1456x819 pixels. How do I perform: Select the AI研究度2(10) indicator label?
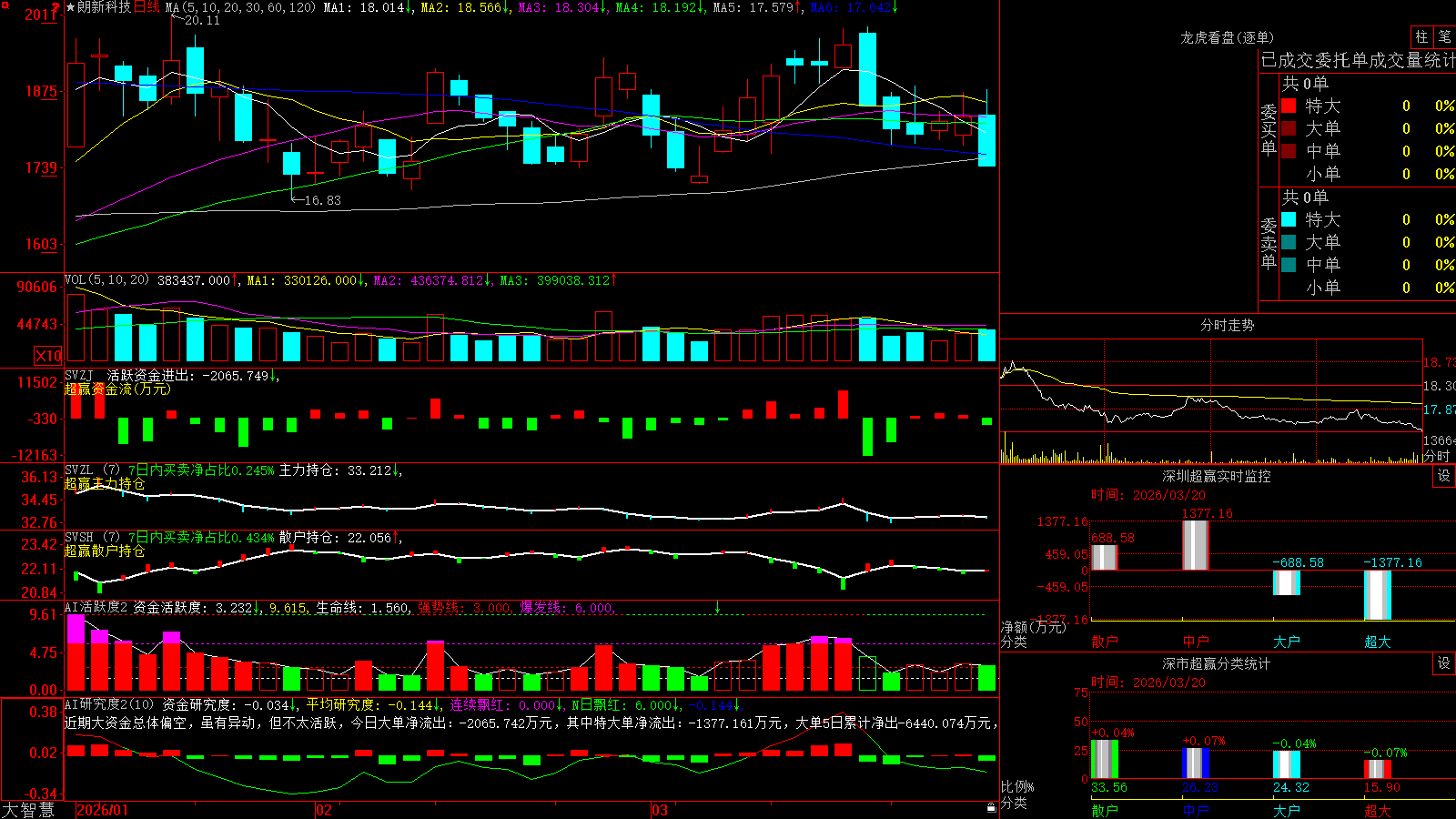click(109, 704)
